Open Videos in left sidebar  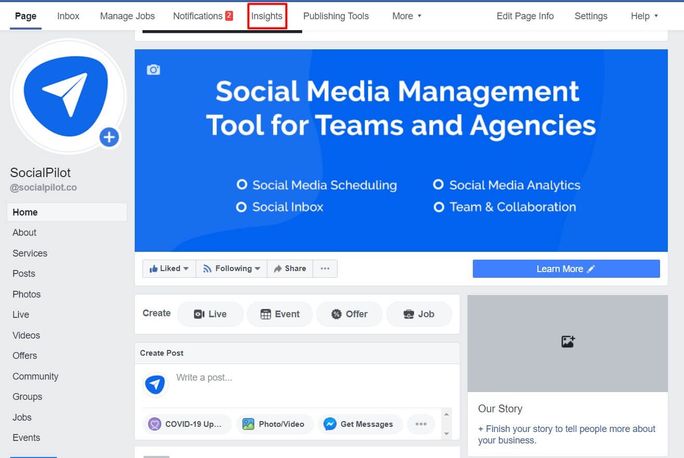[x=26, y=335]
